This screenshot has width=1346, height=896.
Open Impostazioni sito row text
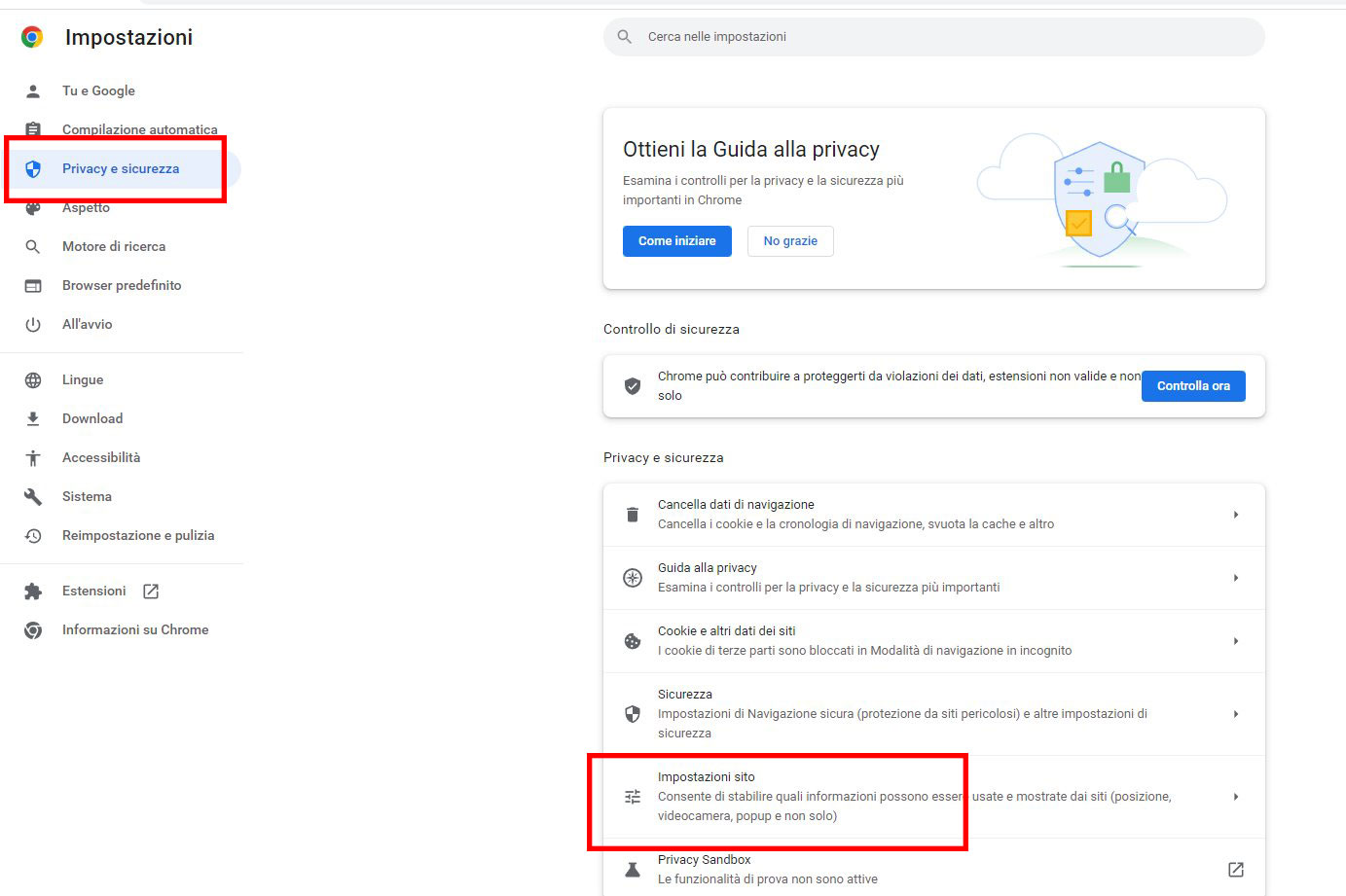pyautogui.click(x=915, y=797)
